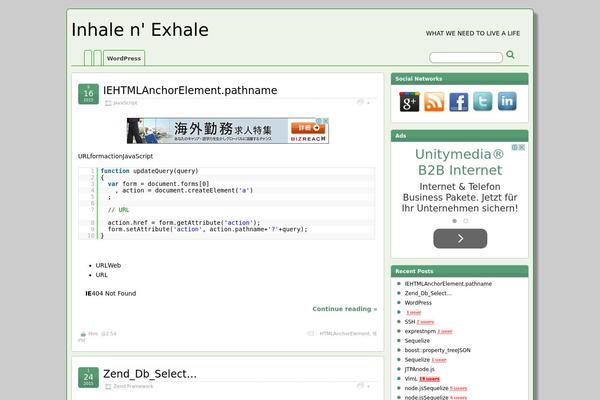Close the Unitymedia sidebar ad

click(x=522, y=147)
